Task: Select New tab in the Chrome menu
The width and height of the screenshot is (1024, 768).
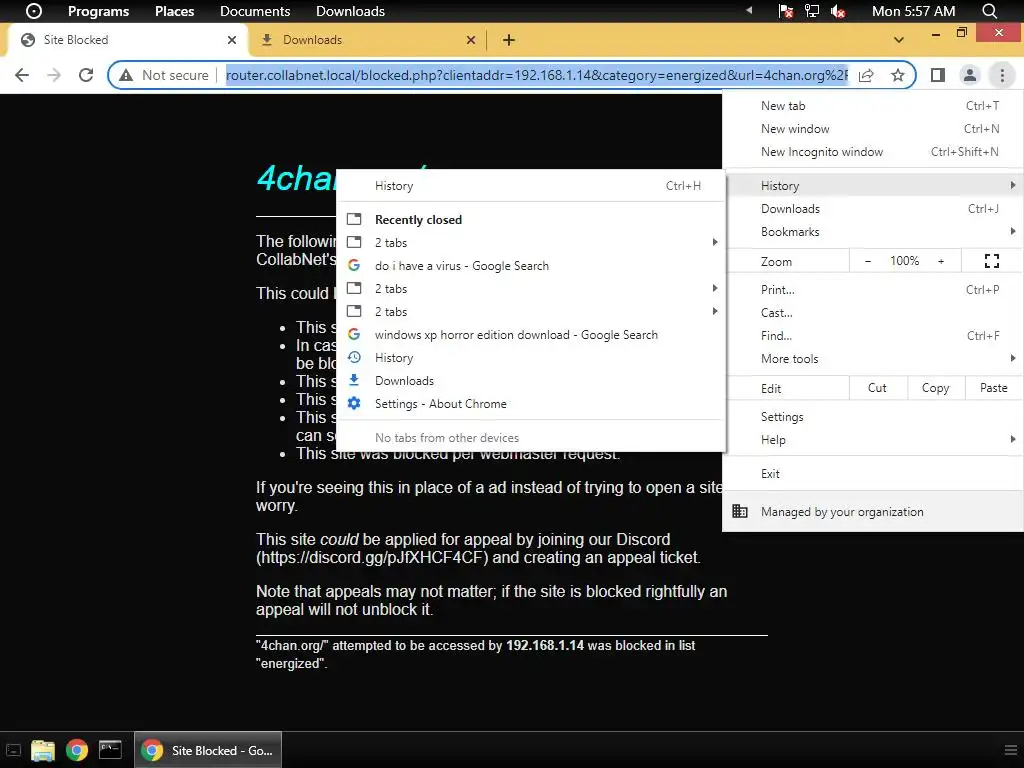Action: [872, 106]
